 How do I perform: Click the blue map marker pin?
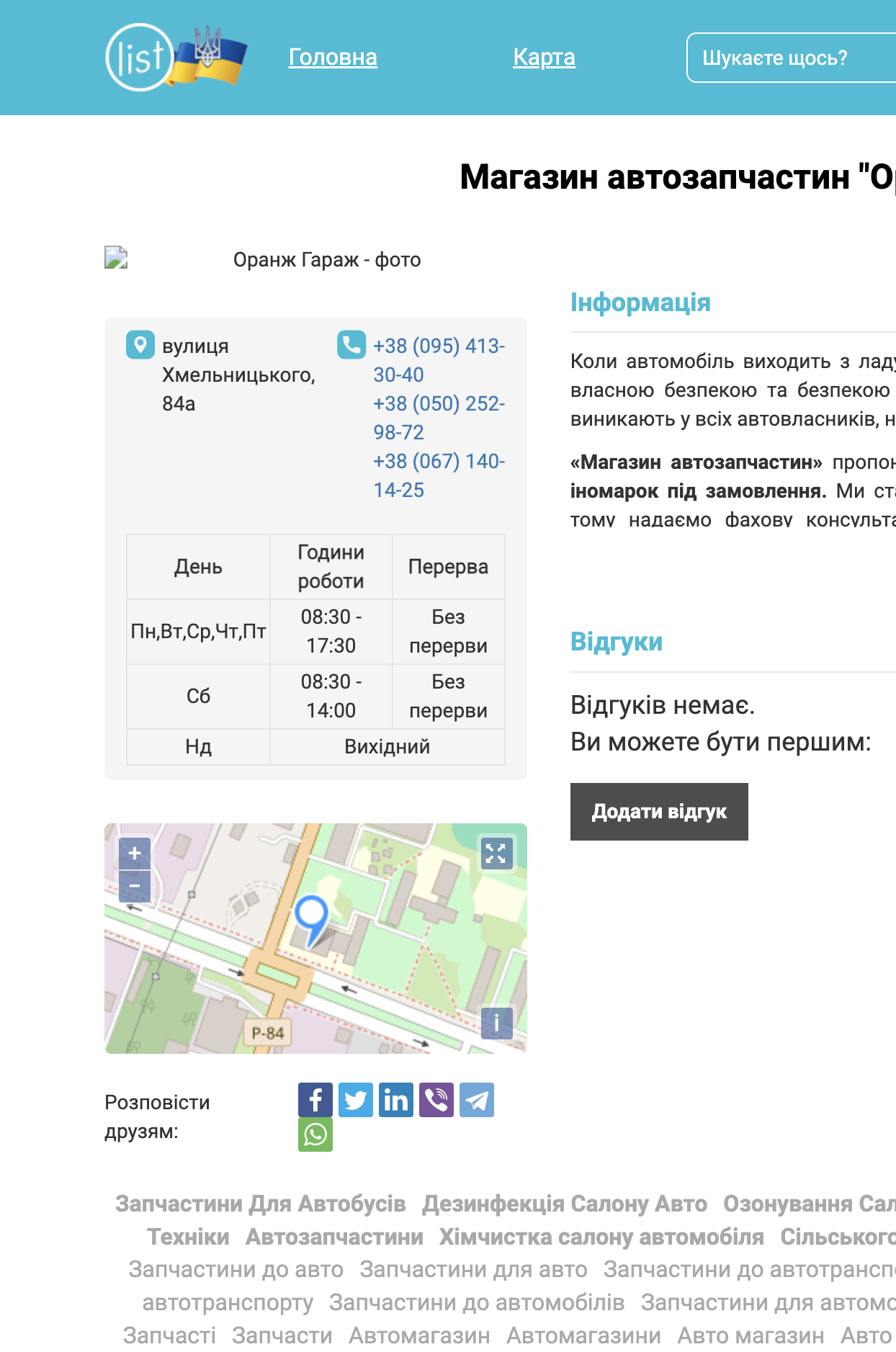click(x=313, y=921)
